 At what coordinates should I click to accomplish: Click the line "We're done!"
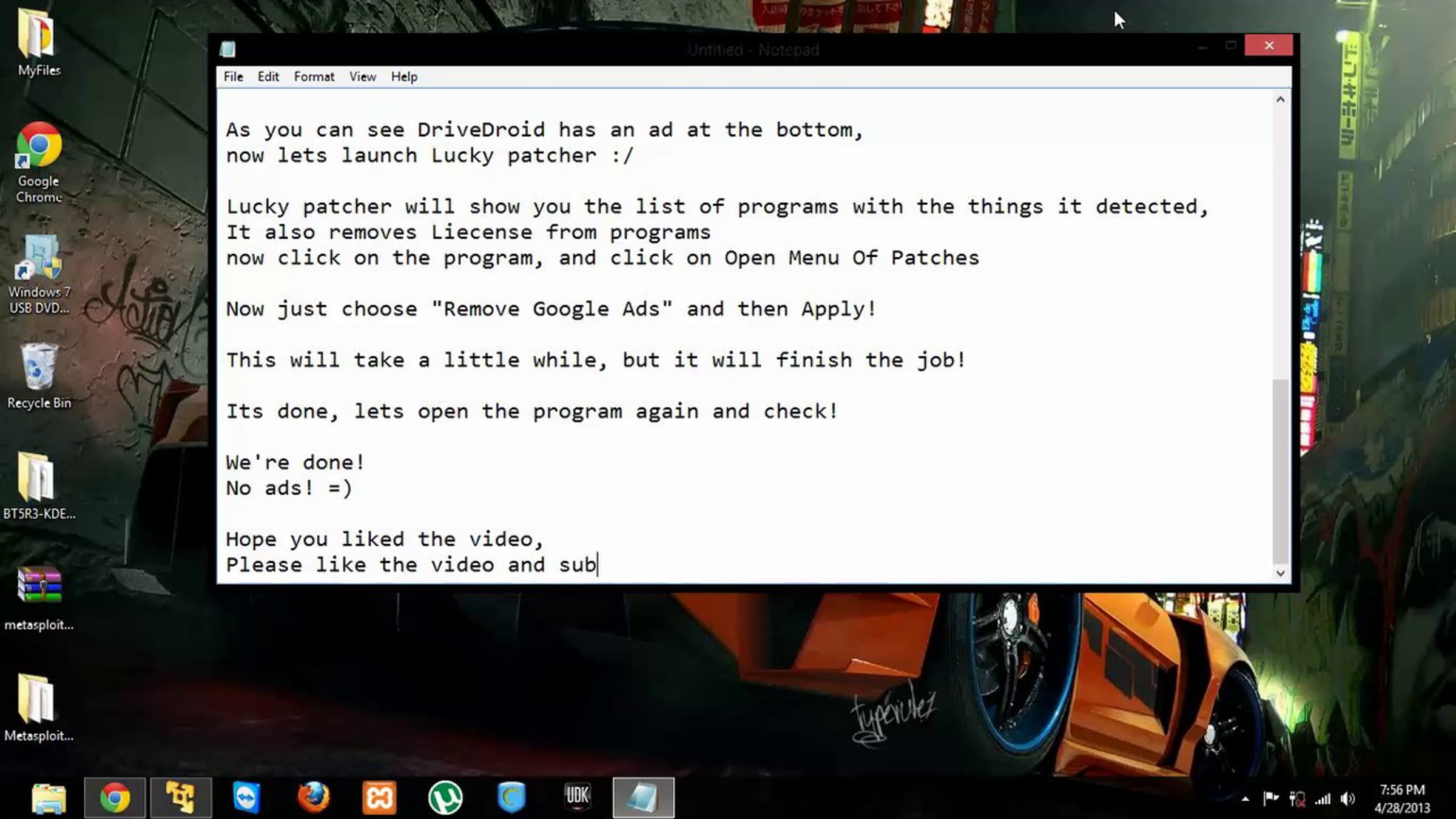click(295, 463)
